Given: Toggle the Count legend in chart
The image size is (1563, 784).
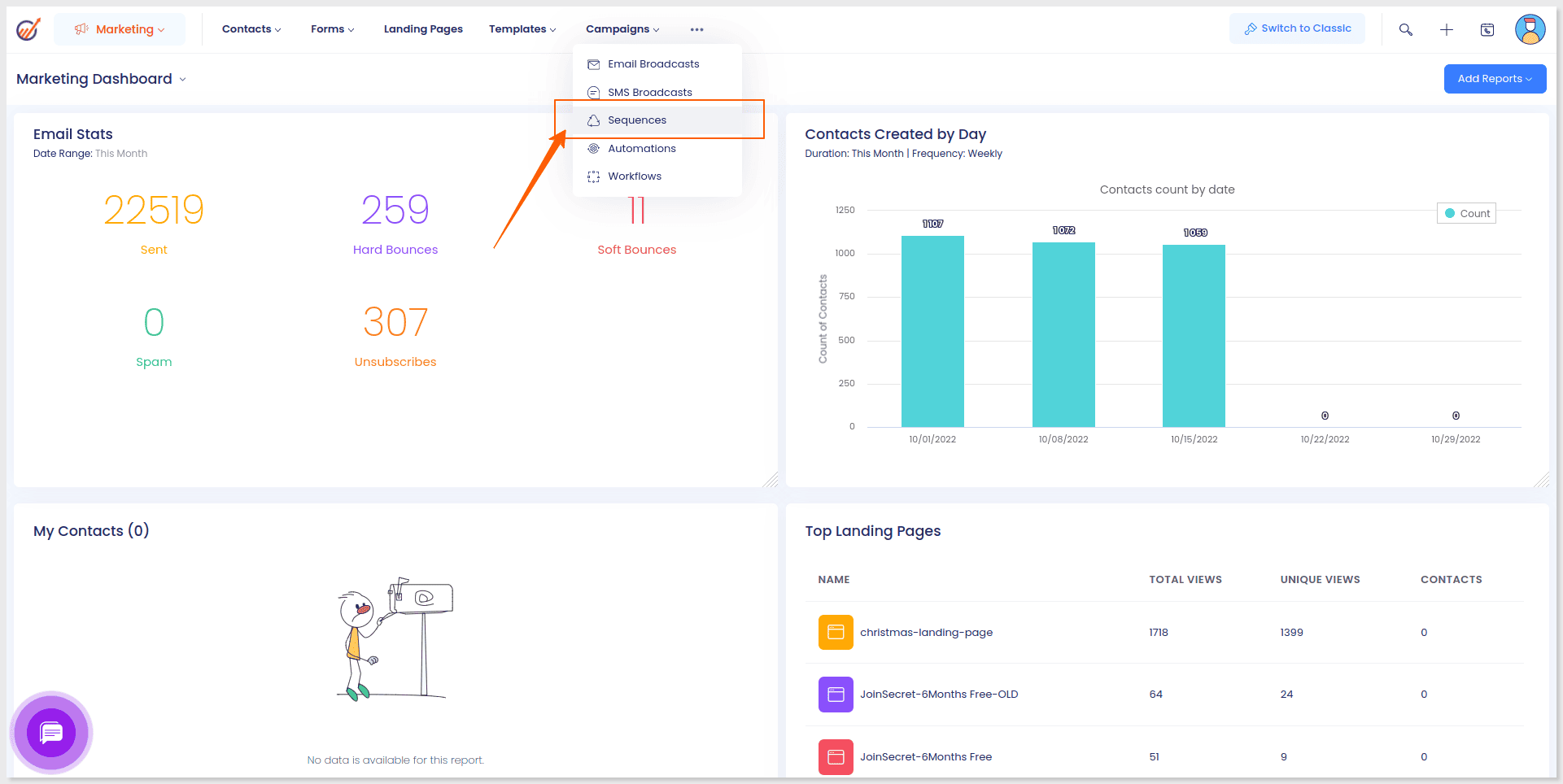Looking at the screenshot, I should (1466, 213).
